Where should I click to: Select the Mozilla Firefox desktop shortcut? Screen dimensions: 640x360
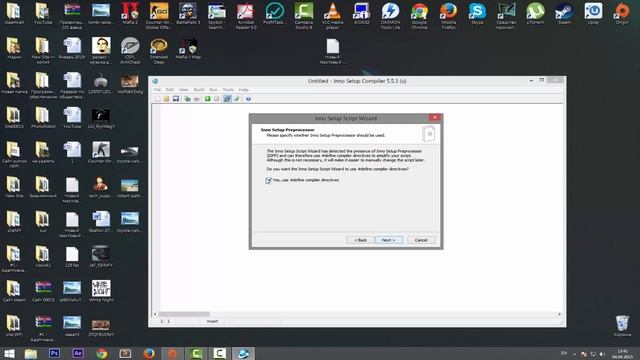[449, 16]
